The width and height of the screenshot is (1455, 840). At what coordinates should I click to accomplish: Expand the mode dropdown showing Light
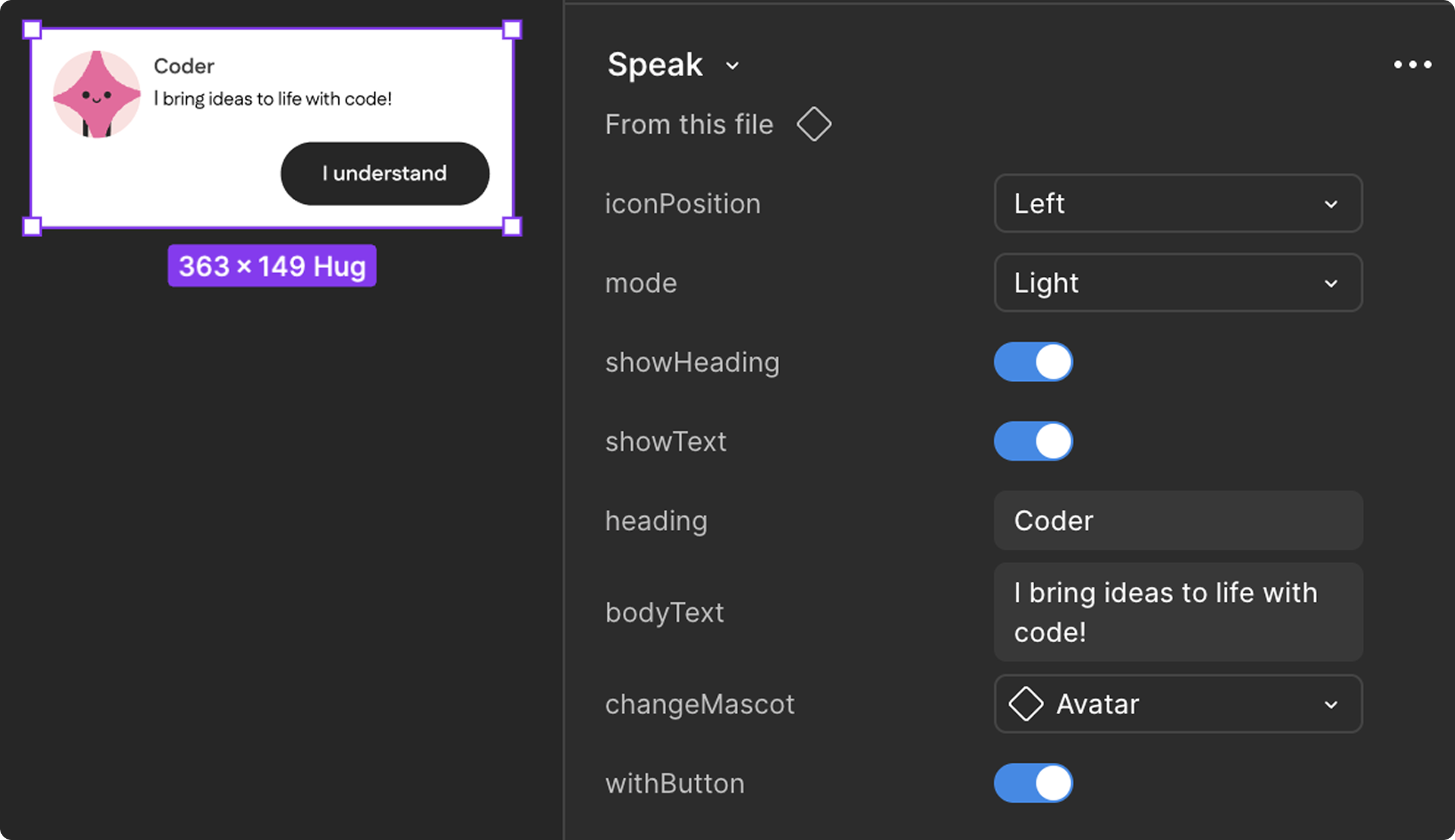[x=1177, y=283]
